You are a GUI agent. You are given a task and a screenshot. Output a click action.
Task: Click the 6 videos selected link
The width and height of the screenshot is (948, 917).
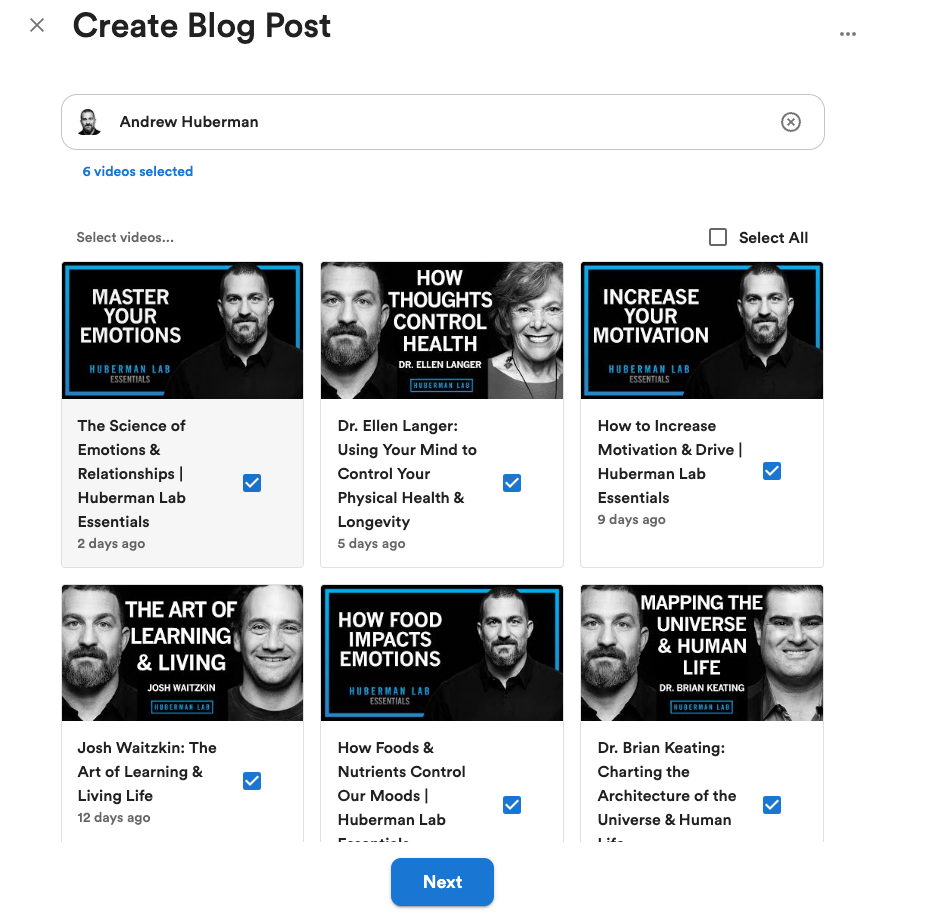138,172
